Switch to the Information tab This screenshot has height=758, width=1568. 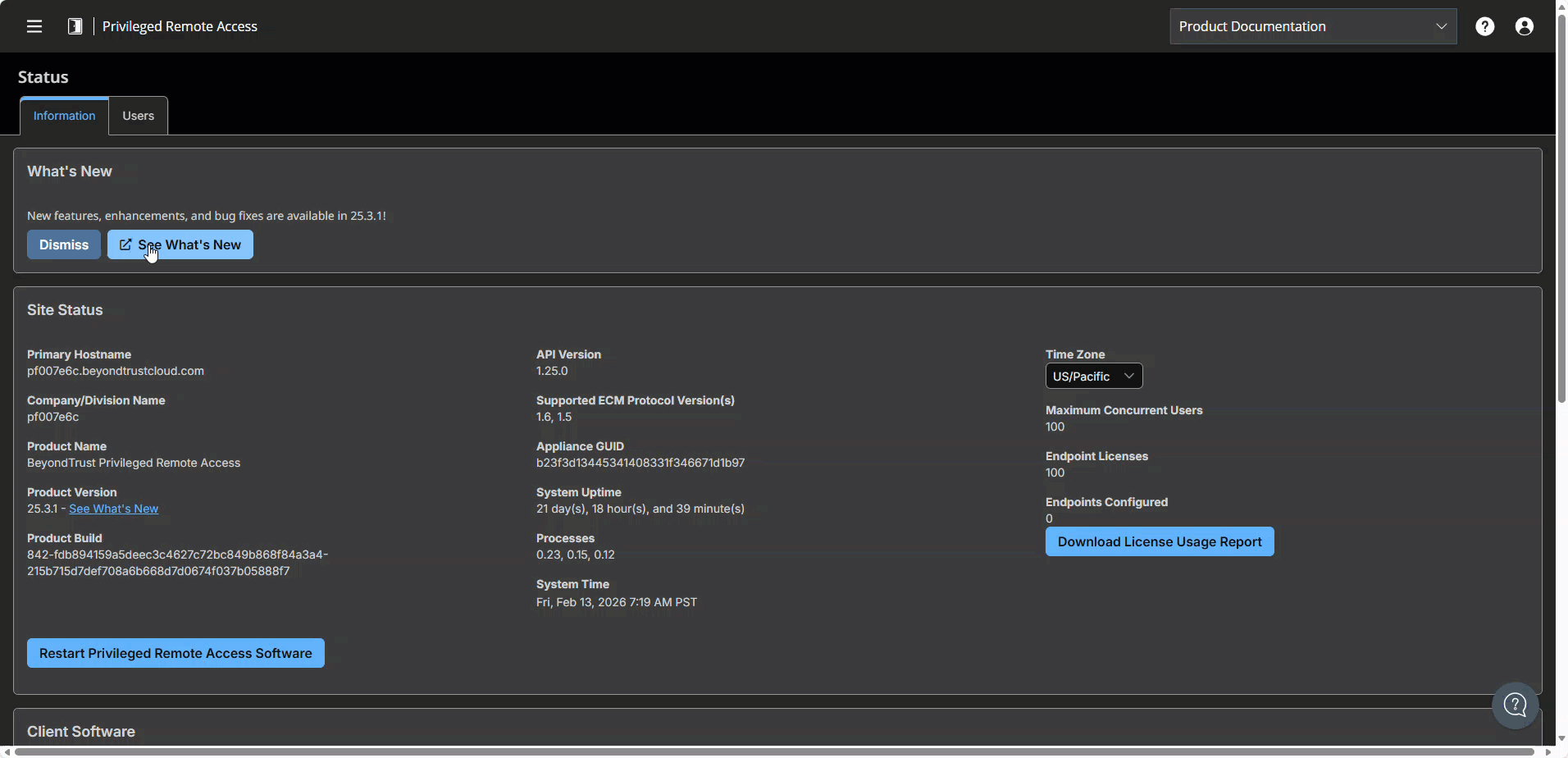coord(64,116)
